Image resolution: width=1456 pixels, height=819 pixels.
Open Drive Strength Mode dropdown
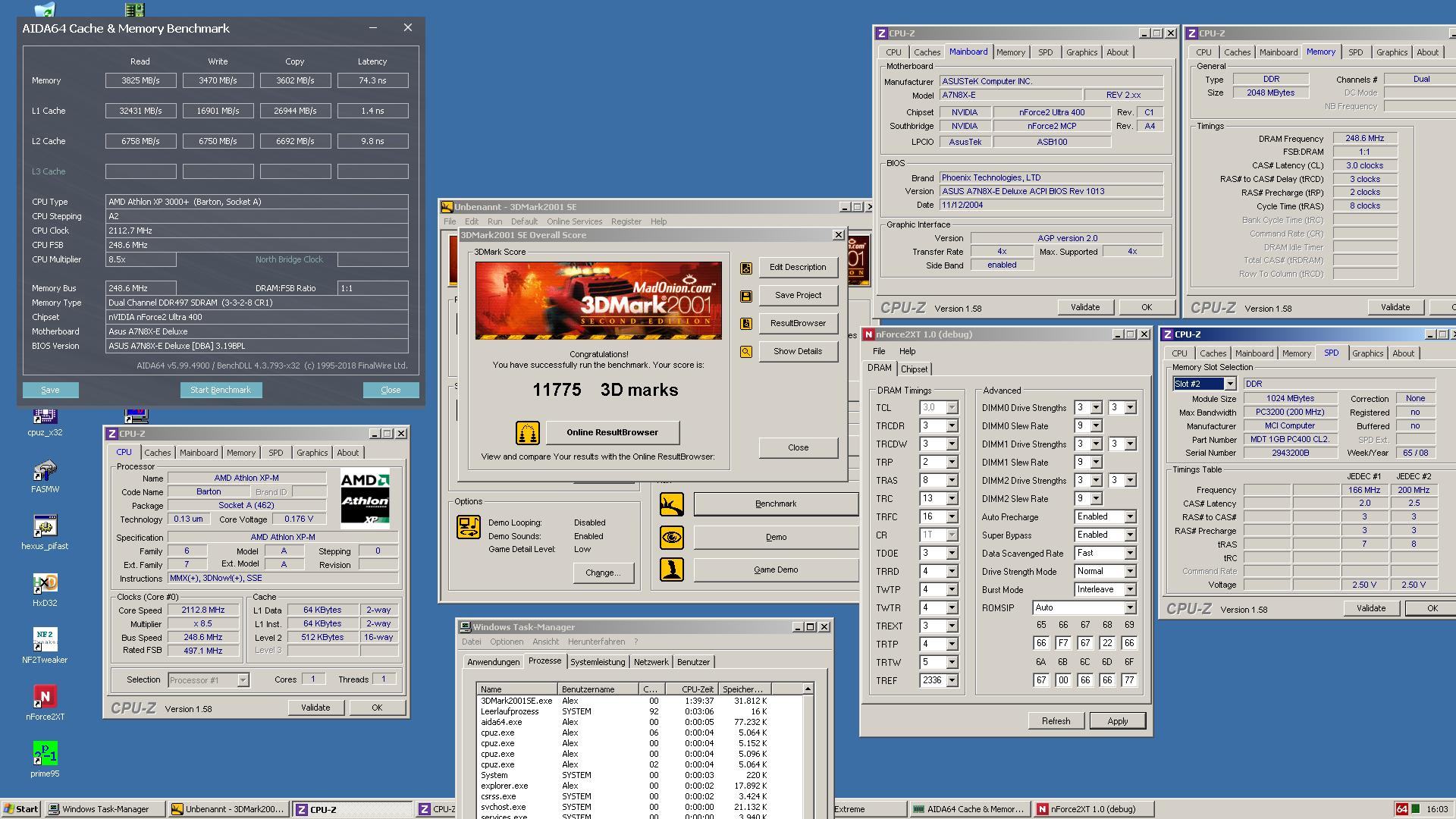(x=1129, y=572)
